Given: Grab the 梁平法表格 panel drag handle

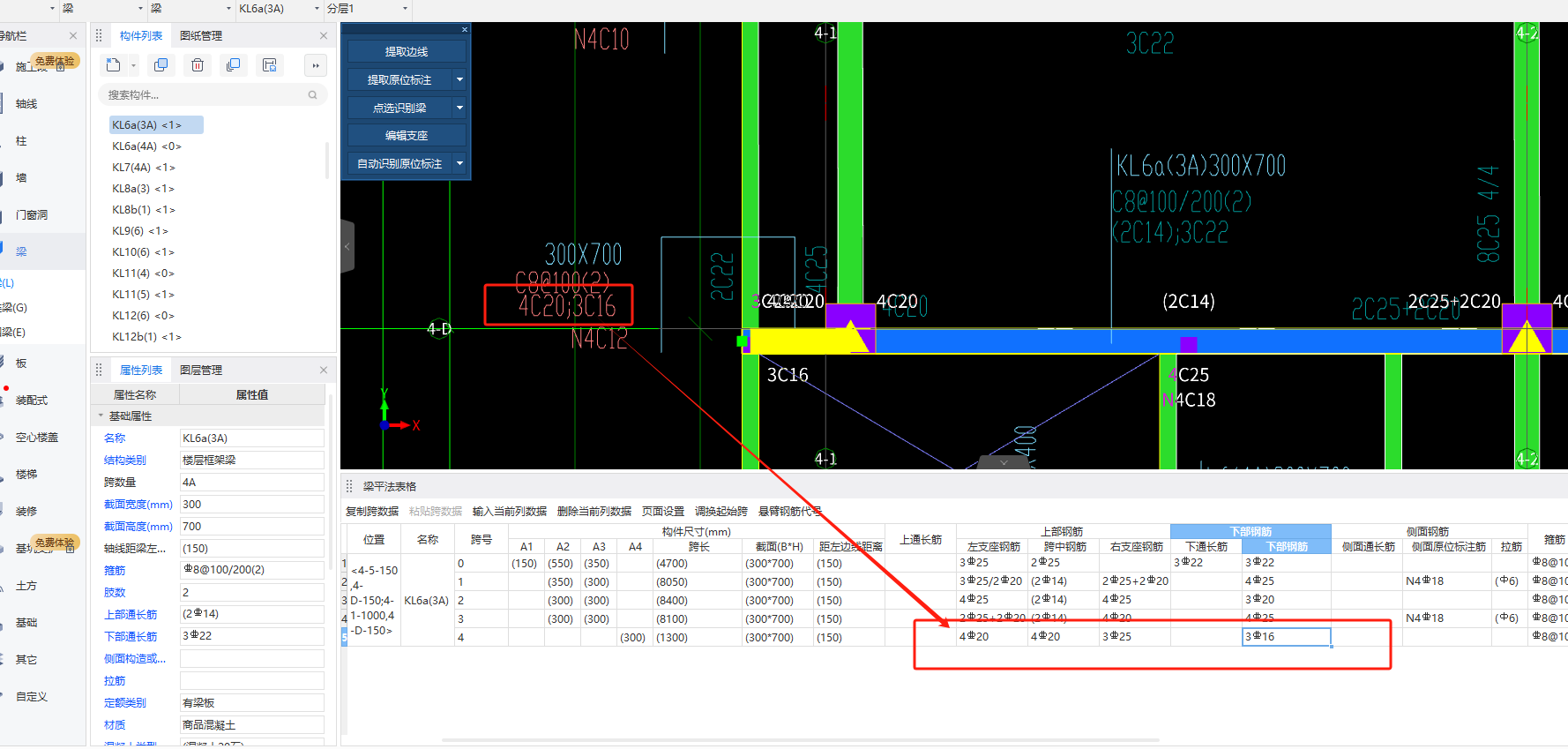Looking at the screenshot, I should coord(349,487).
